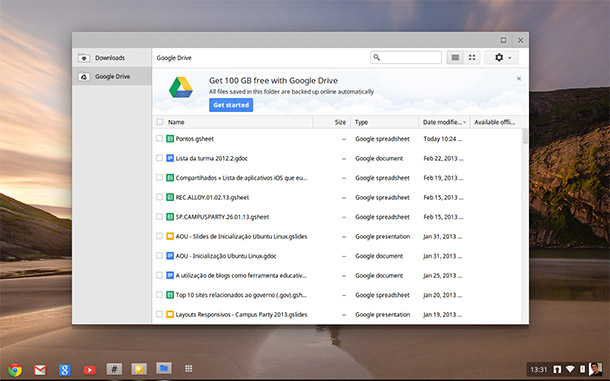Screen dimensions: 610x381
Task: Open the gear settings menu
Action: [x=501, y=58]
